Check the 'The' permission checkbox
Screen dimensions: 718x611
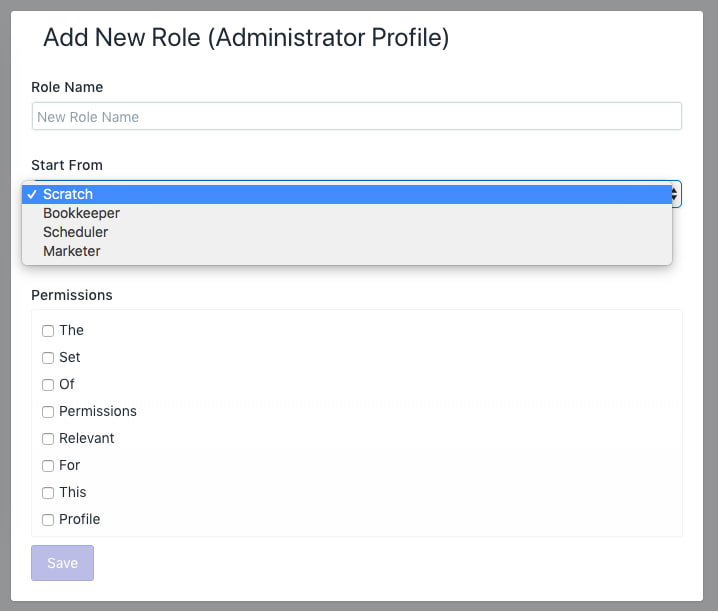[x=48, y=331]
